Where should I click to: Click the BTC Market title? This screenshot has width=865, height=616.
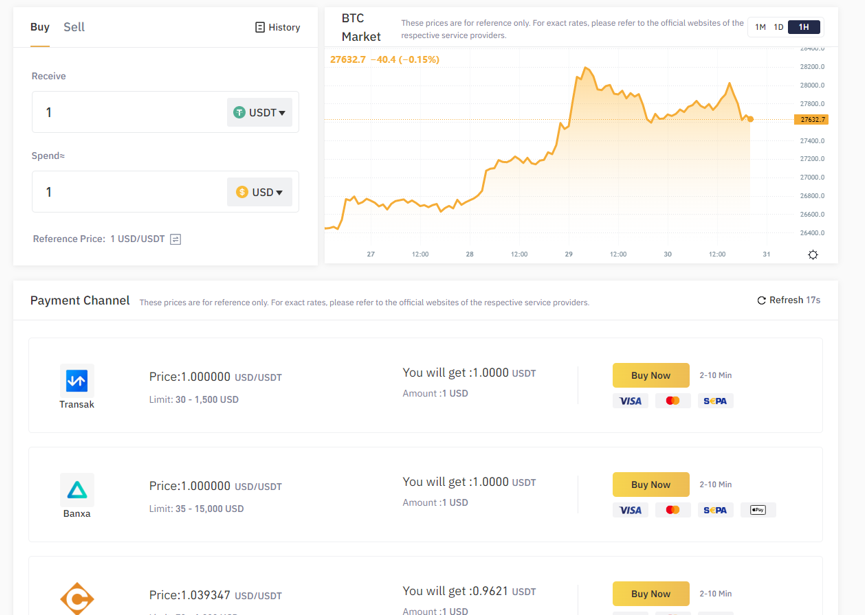[x=361, y=28]
